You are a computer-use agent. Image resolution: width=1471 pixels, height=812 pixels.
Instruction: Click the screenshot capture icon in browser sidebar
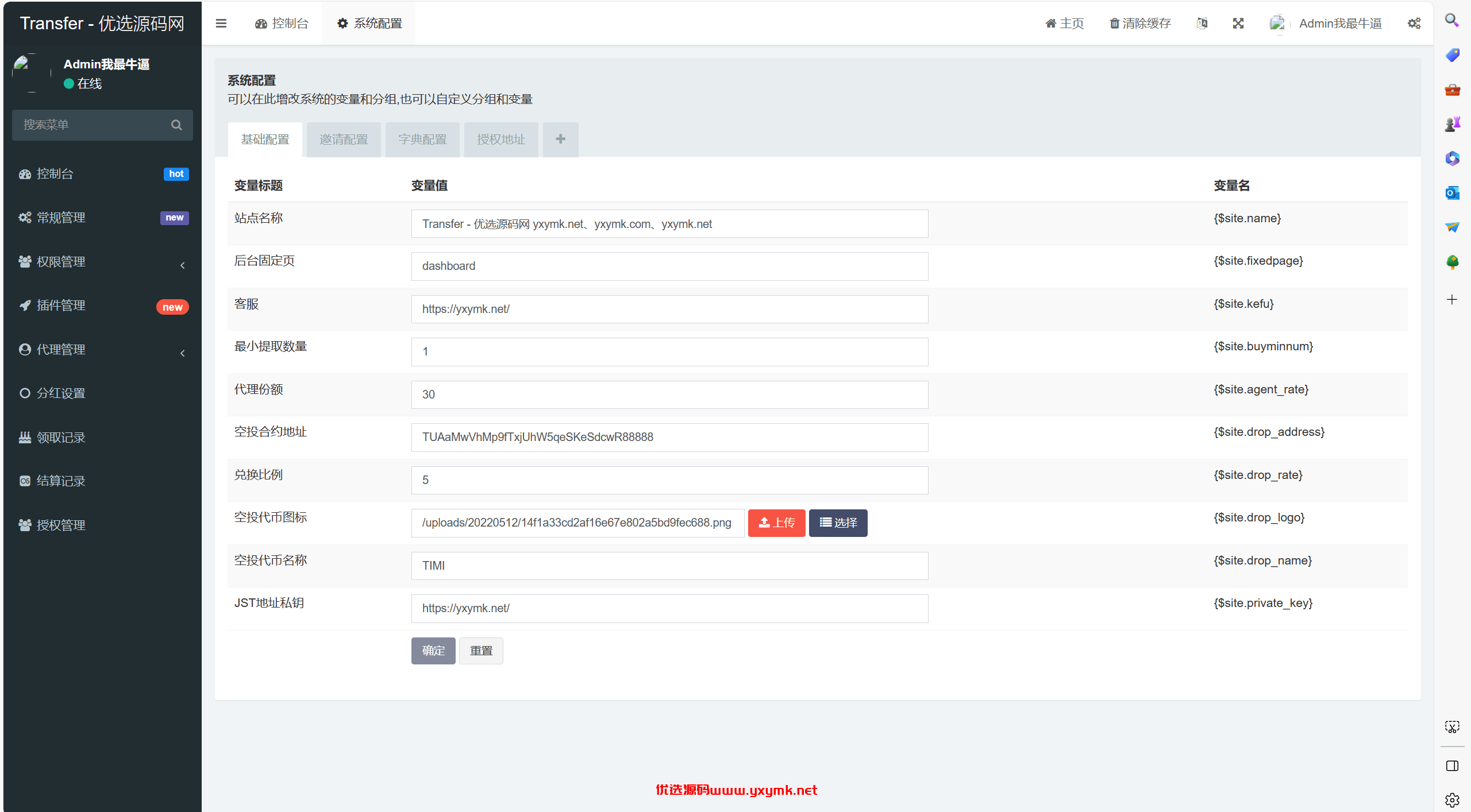click(1452, 727)
